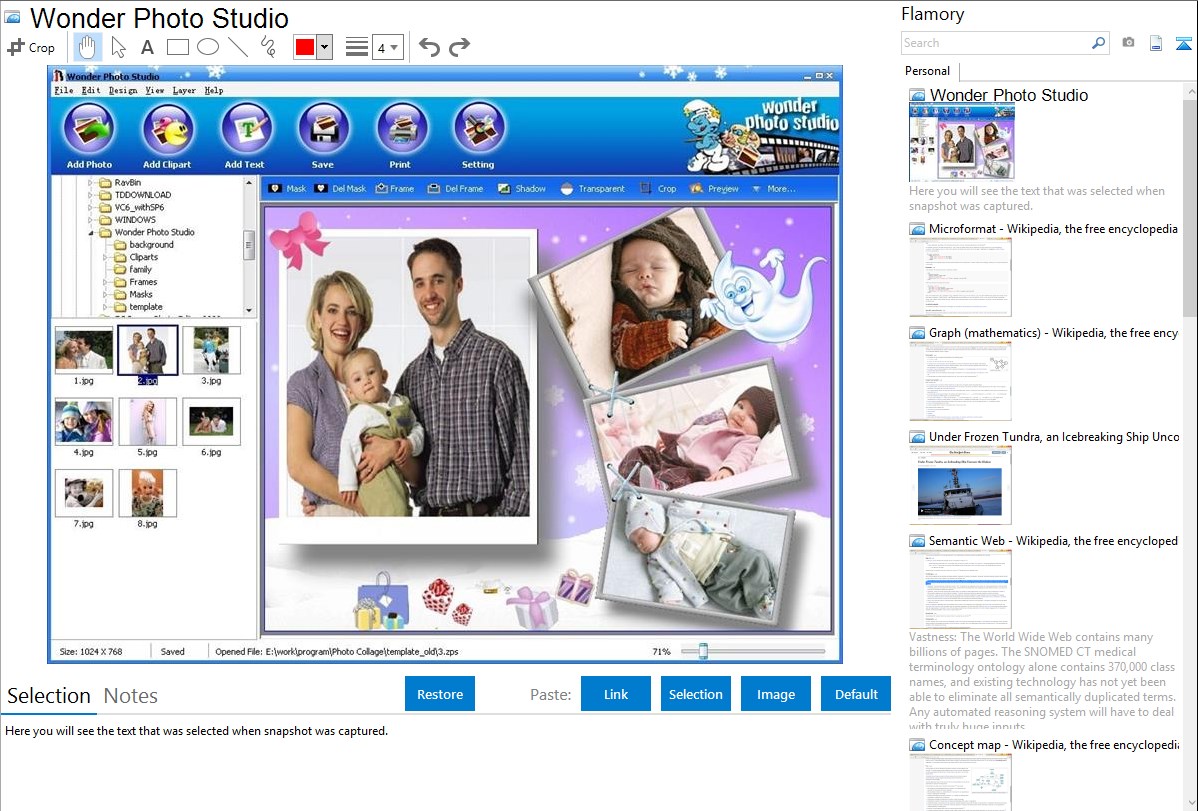Click the camera capture icon
The height and width of the screenshot is (811, 1198).
tap(1128, 43)
